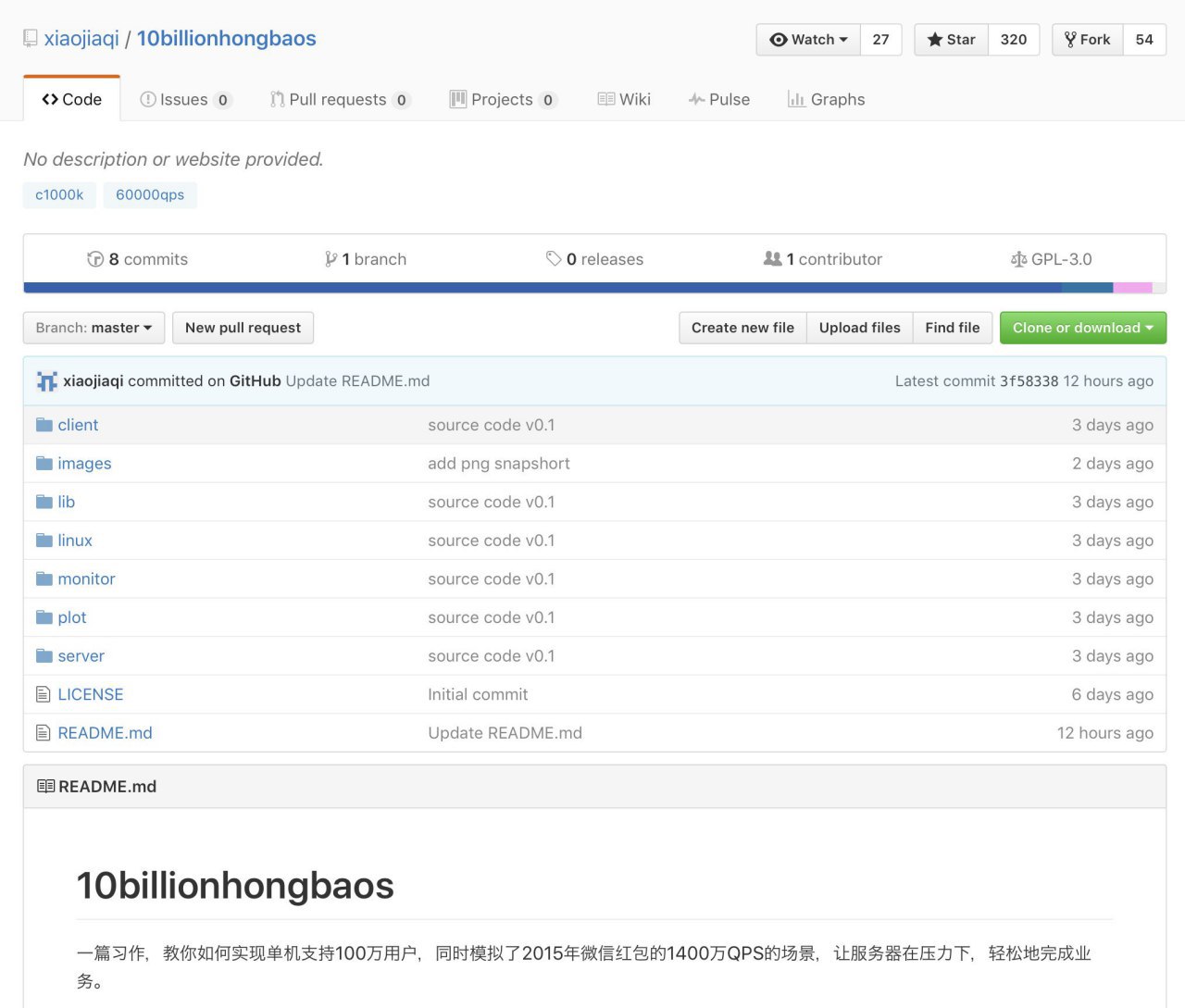Open the Pull requests tab
The image size is (1185, 1008).
tap(340, 99)
